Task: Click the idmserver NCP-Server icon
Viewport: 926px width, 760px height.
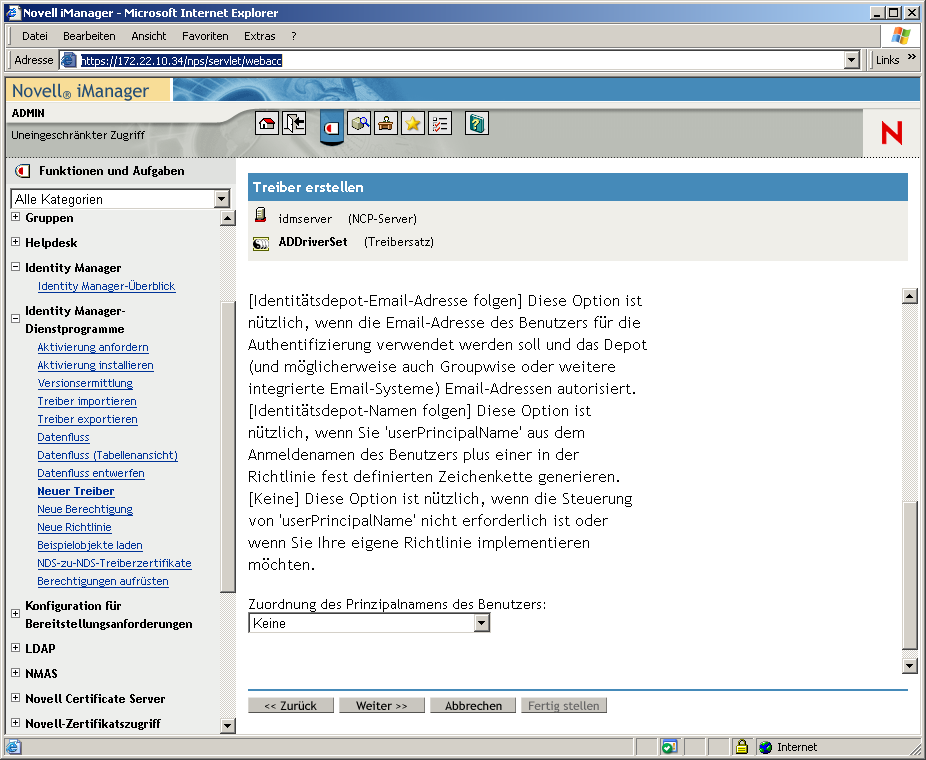Action: tap(261, 214)
